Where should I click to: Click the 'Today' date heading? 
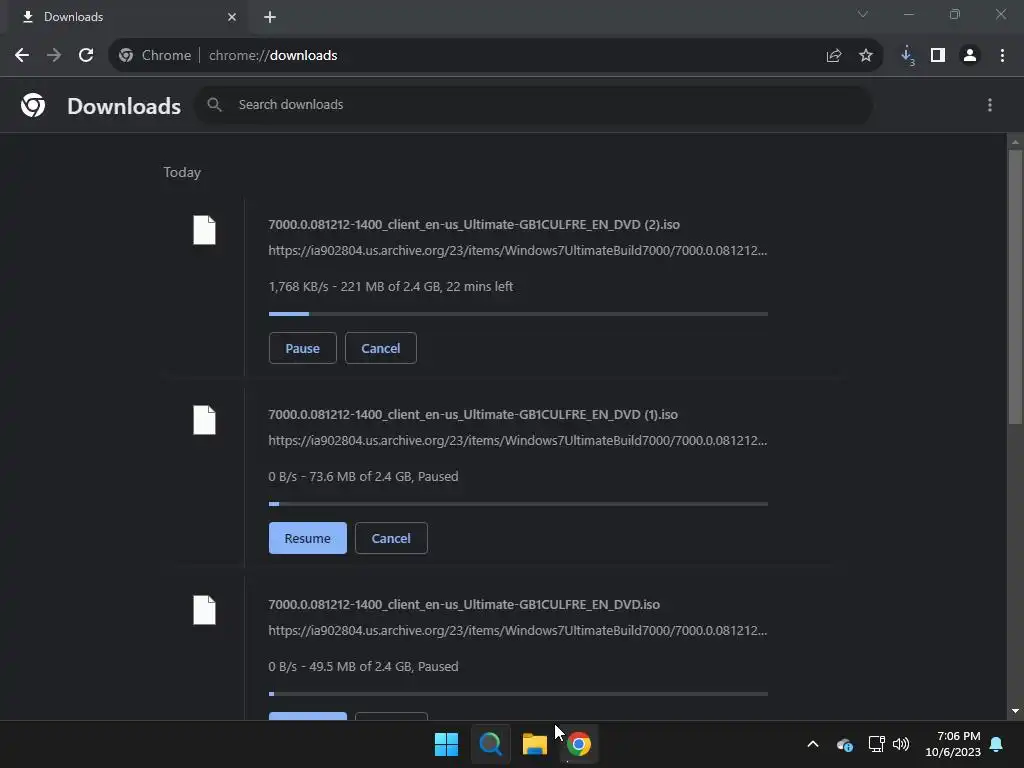pyautogui.click(x=182, y=172)
